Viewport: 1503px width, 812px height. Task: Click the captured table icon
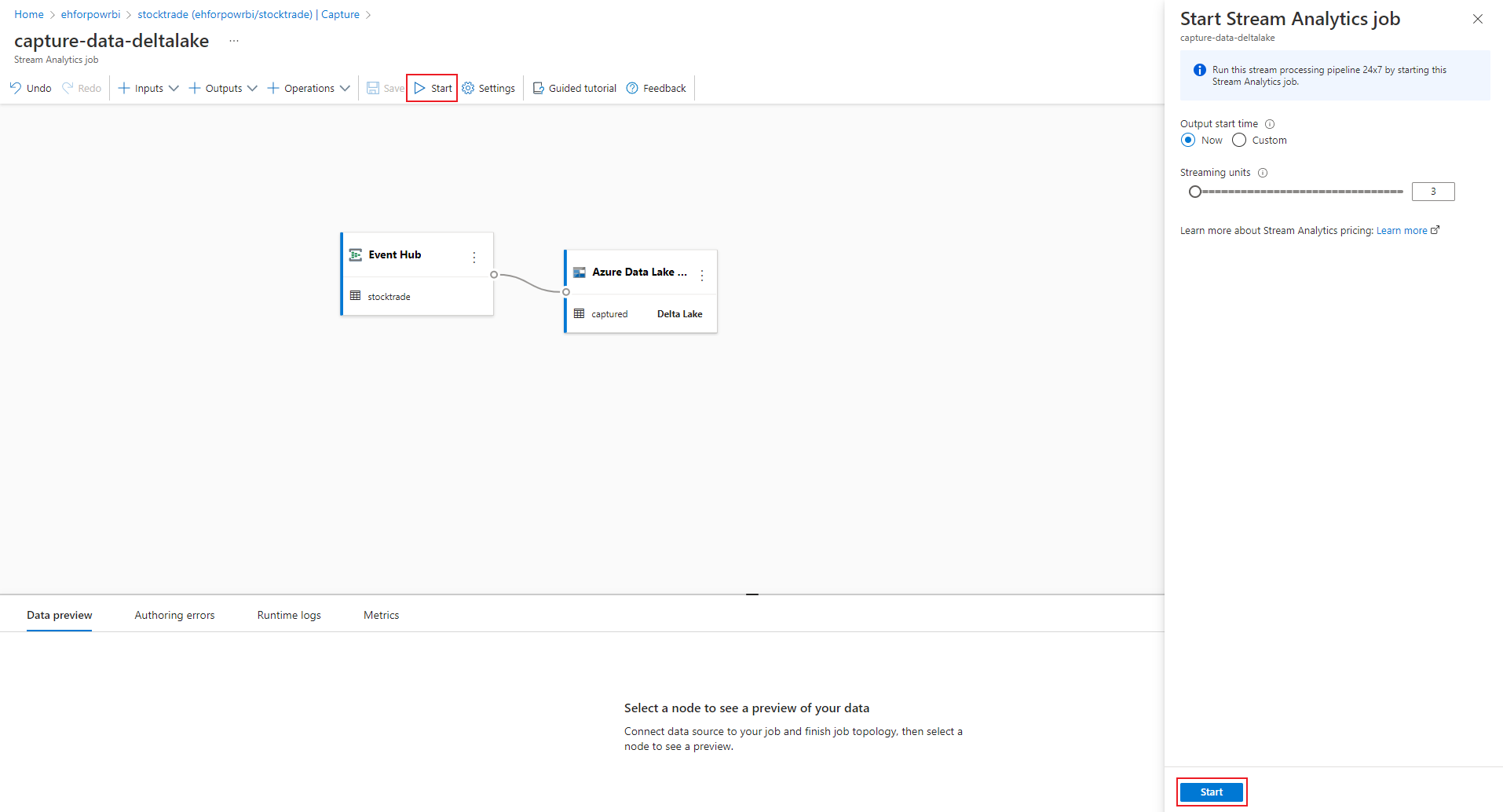(x=580, y=313)
